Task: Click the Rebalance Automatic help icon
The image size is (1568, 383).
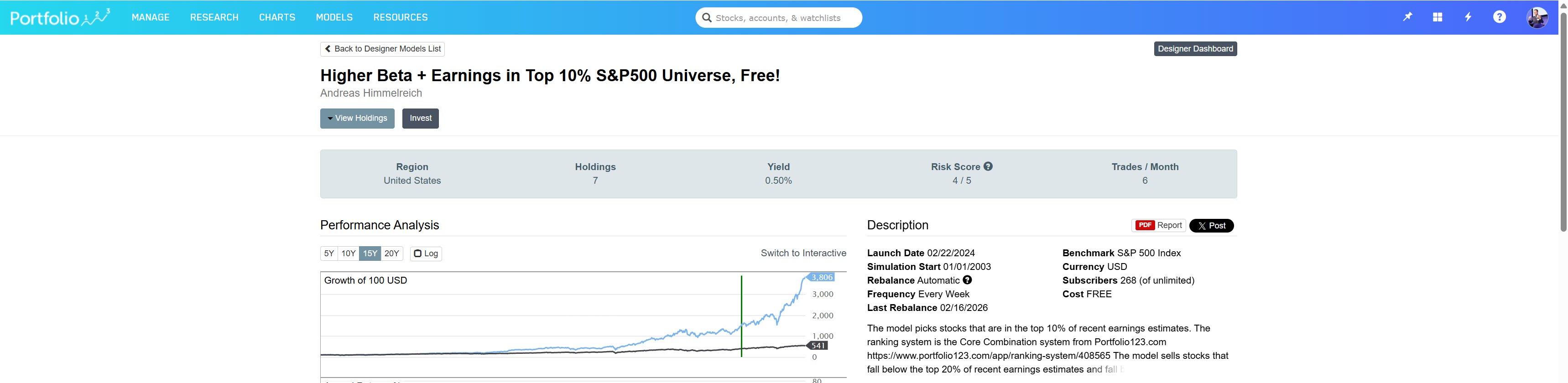Action: coord(967,279)
